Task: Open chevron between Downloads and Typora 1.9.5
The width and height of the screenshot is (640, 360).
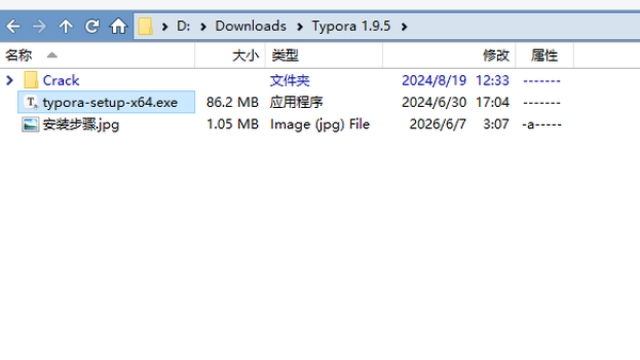Action: pyautogui.click(x=300, y=27)
